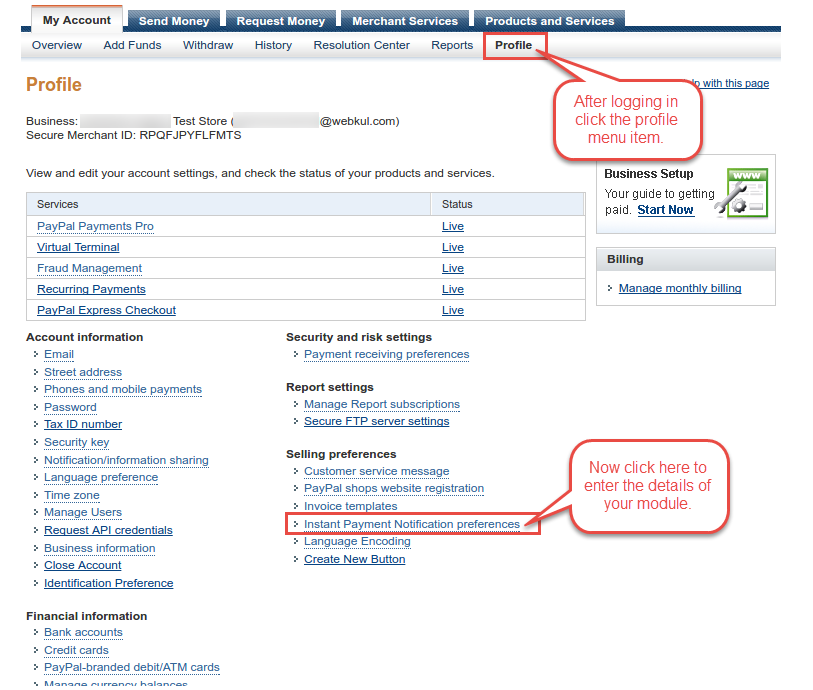
Task: Open PayPal Express Checkout link
Action: click(106, 310)
